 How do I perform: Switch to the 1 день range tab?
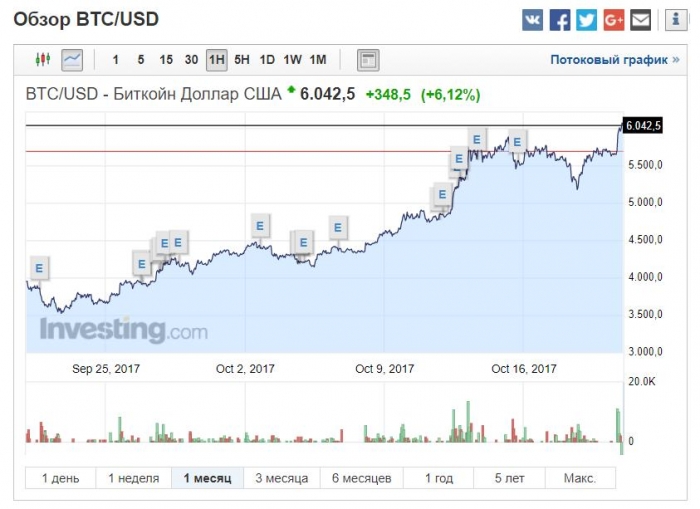[60, 478]
